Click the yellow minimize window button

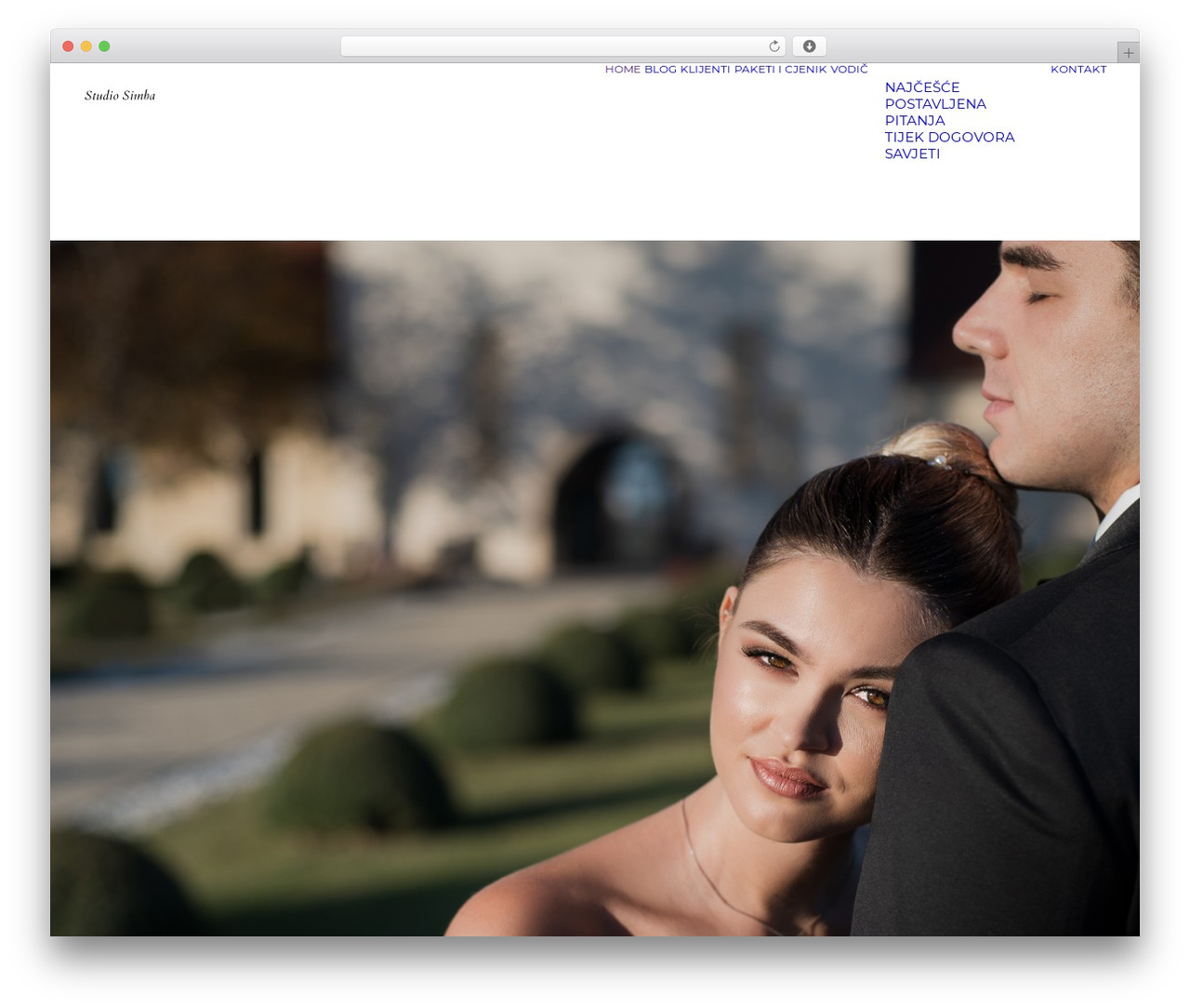pos(86,46)
